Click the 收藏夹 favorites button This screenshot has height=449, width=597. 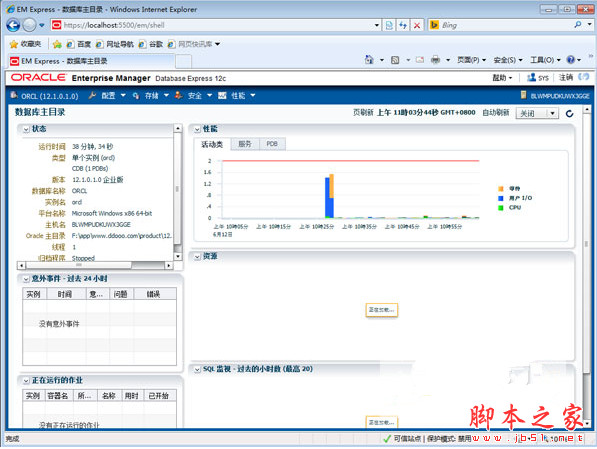click(26, 44)
